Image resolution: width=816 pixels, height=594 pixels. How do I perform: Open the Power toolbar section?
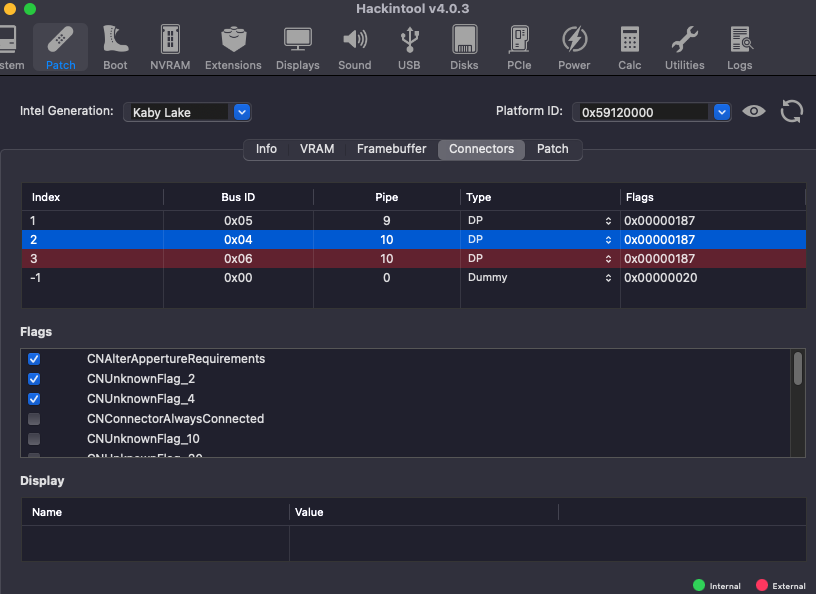click(x=575, y=47)
